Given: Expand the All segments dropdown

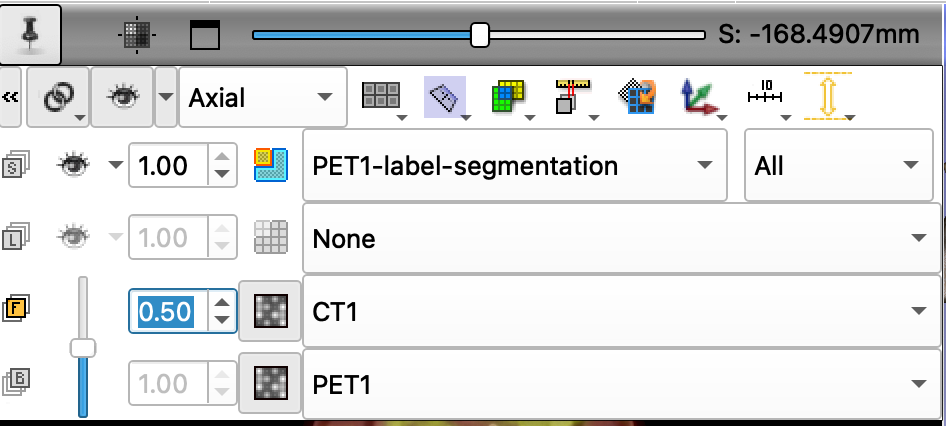Looking at the screenshot, I should tap(839, 165).
